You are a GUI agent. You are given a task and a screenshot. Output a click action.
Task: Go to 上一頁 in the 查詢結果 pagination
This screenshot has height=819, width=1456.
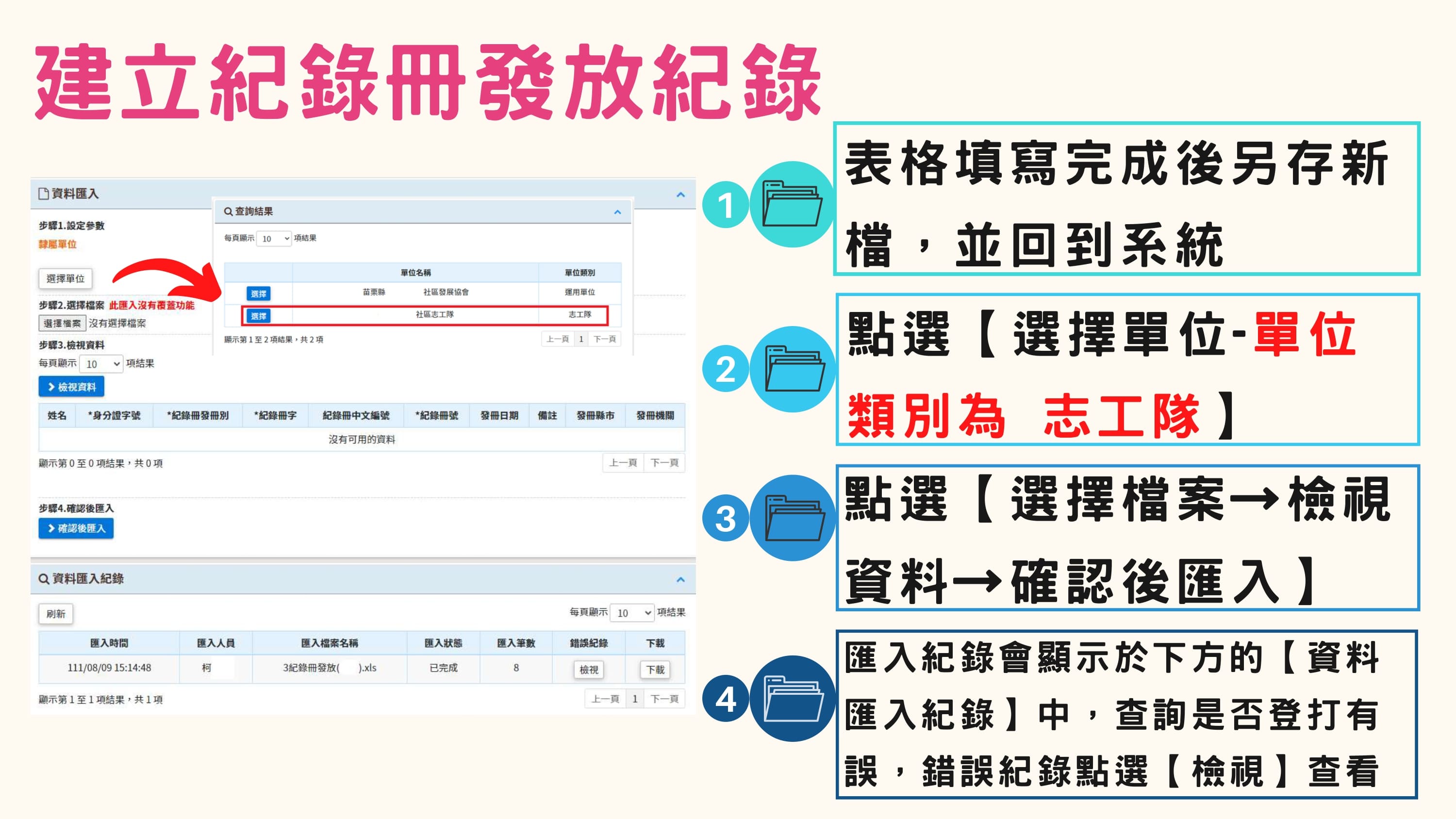pyautogui.click(x=557, y=339)
